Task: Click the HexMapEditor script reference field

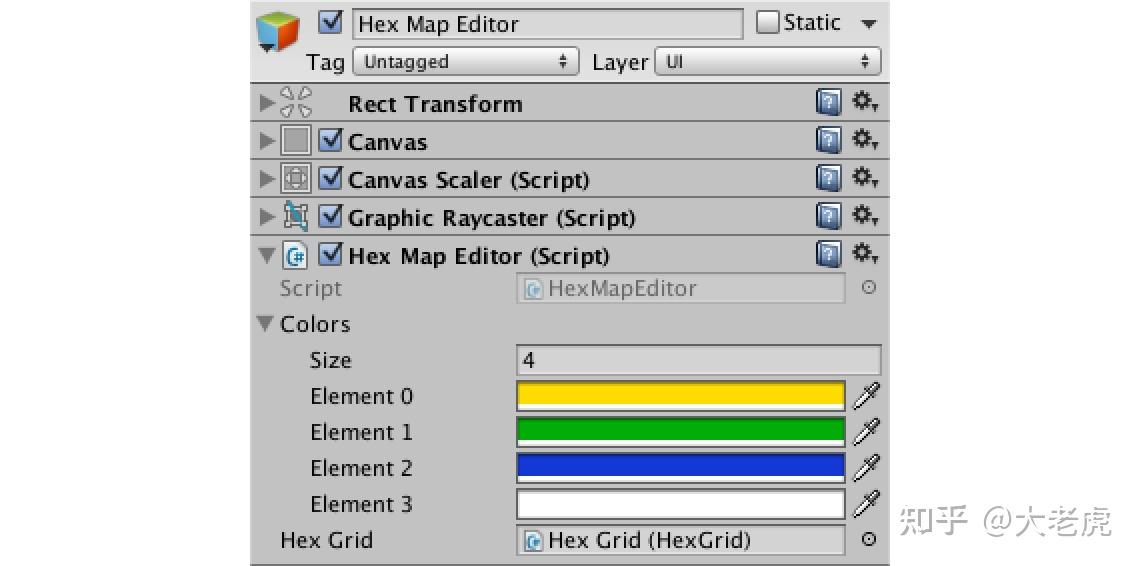Action: (x=681, y=289)
